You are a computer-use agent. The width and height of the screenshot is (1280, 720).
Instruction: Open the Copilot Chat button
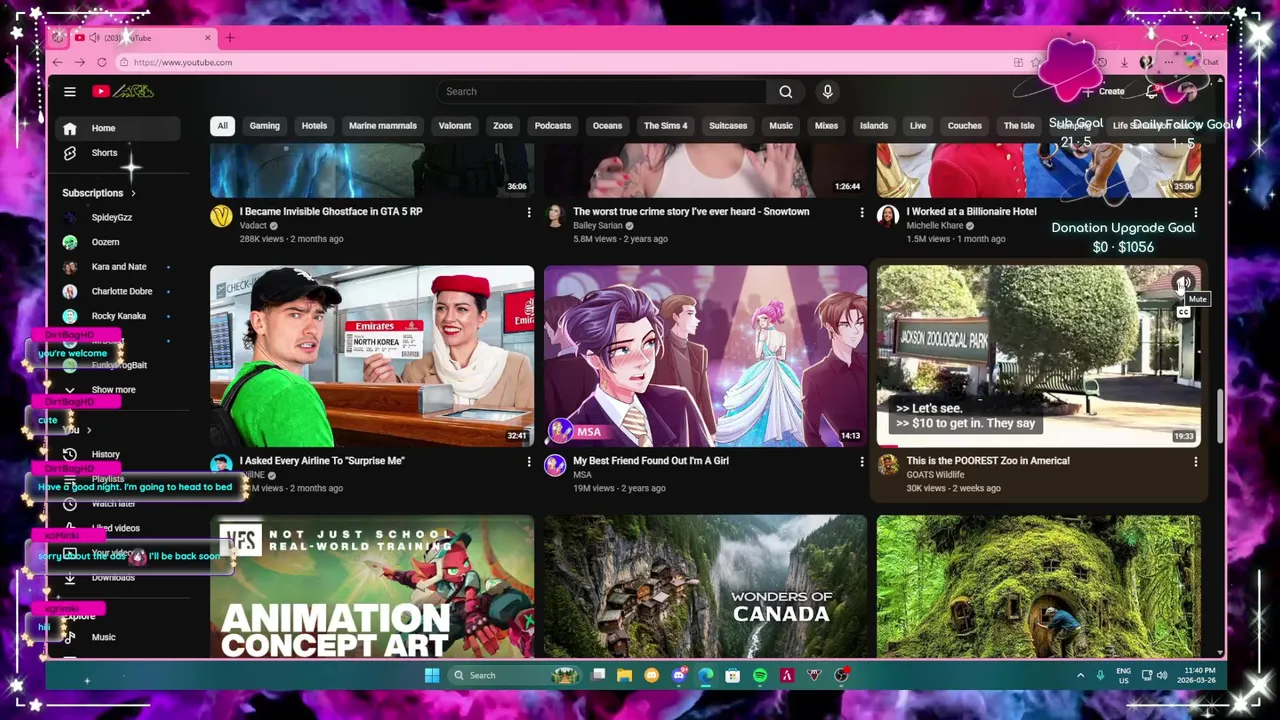pos(1203,62)
